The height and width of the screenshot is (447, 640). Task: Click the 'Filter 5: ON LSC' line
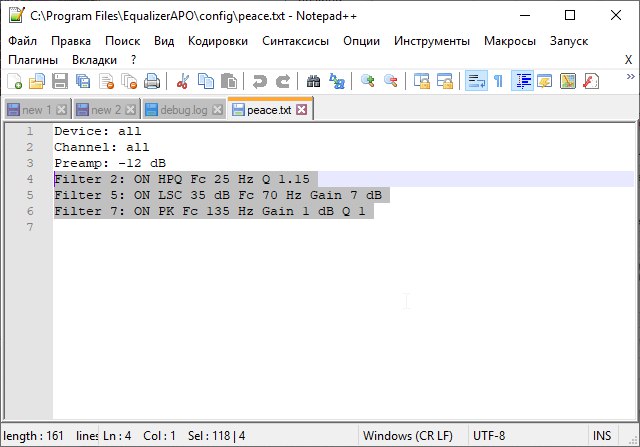point(218,195)
